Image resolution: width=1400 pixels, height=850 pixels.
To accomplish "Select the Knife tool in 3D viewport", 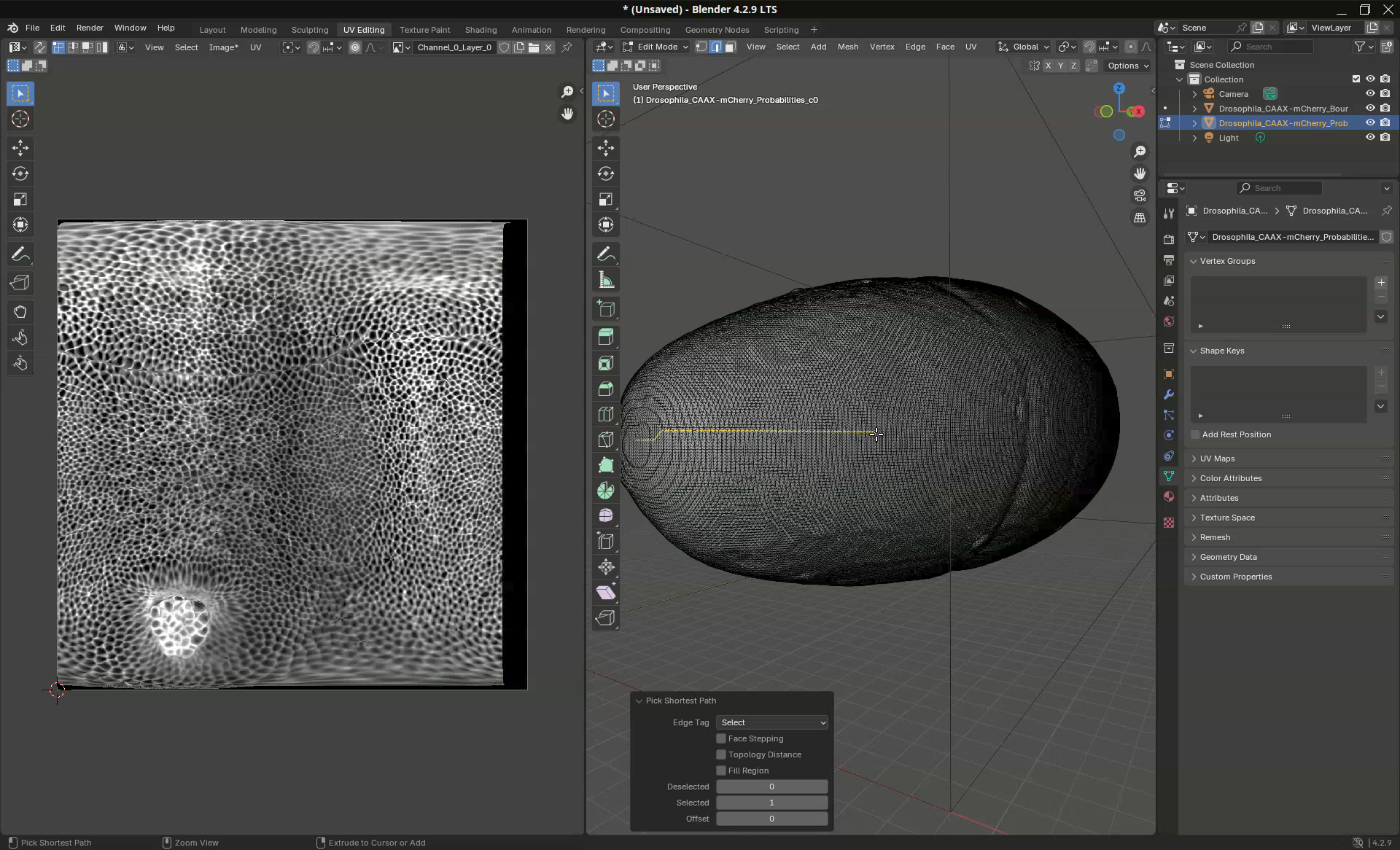I will coord(605,440).
